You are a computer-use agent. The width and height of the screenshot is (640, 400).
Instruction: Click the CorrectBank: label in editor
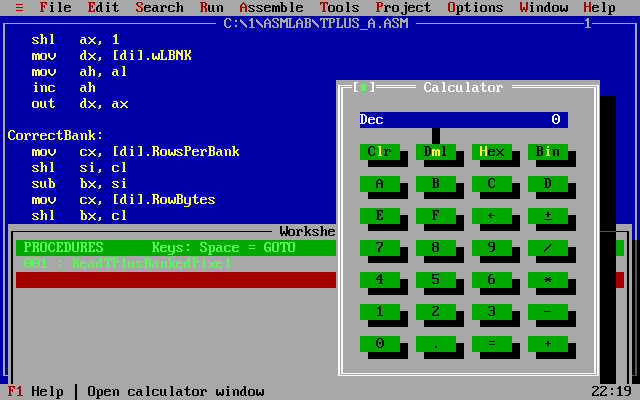[55, 136]
